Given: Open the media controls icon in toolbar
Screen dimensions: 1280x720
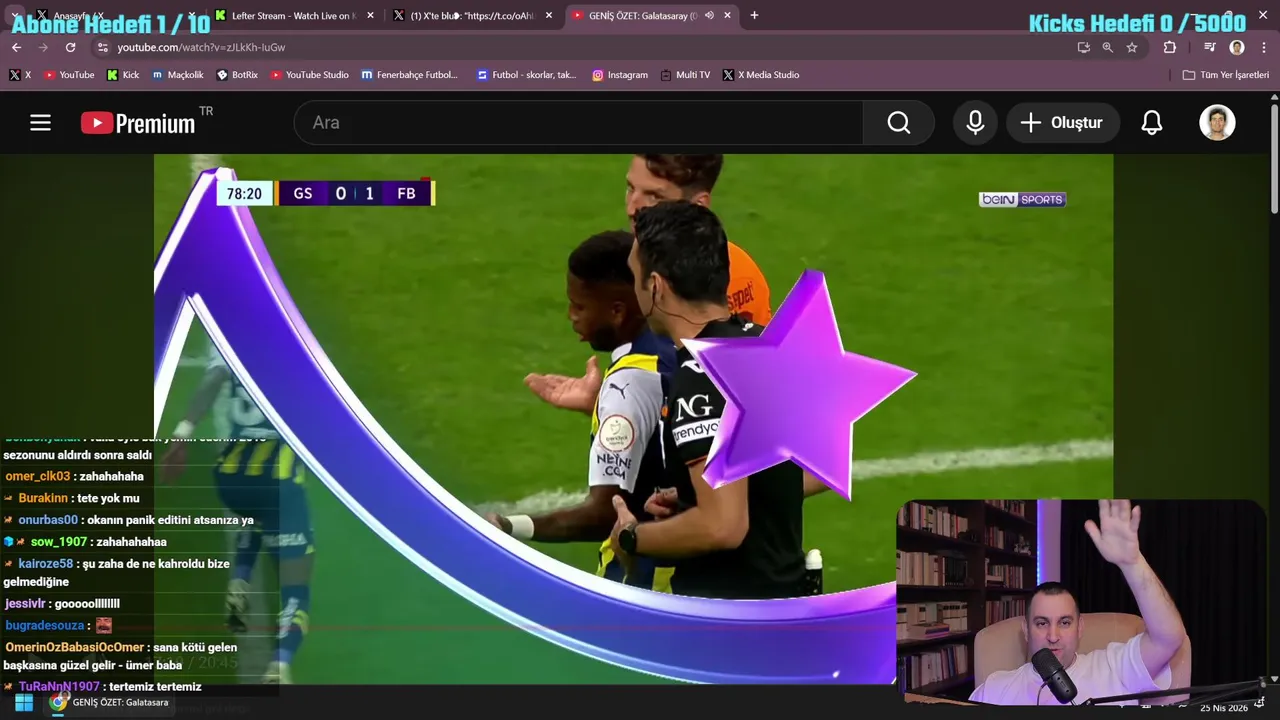Looking at the screenshot, I should (1210, 47).
